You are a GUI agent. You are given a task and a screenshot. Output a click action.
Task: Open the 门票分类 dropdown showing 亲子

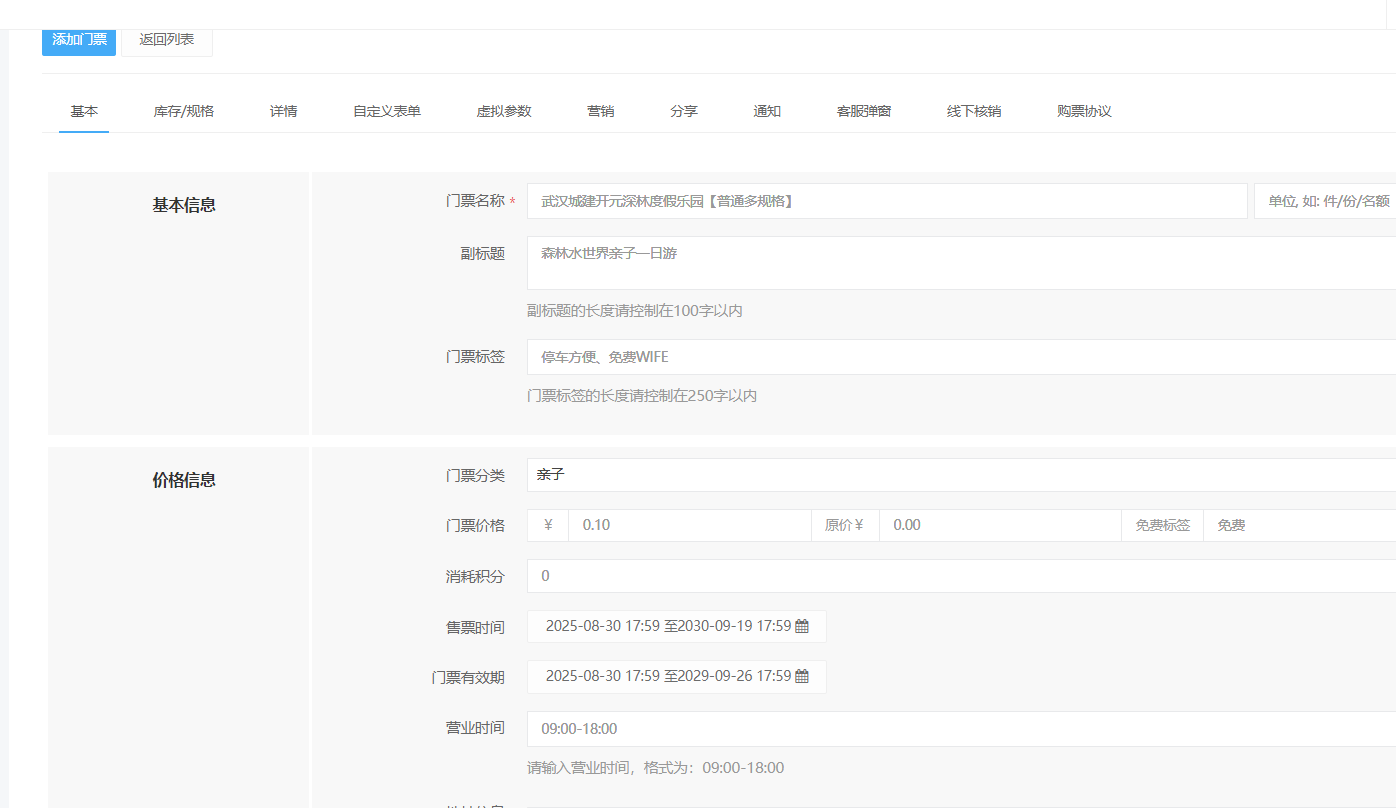click(x=960, y=475)
